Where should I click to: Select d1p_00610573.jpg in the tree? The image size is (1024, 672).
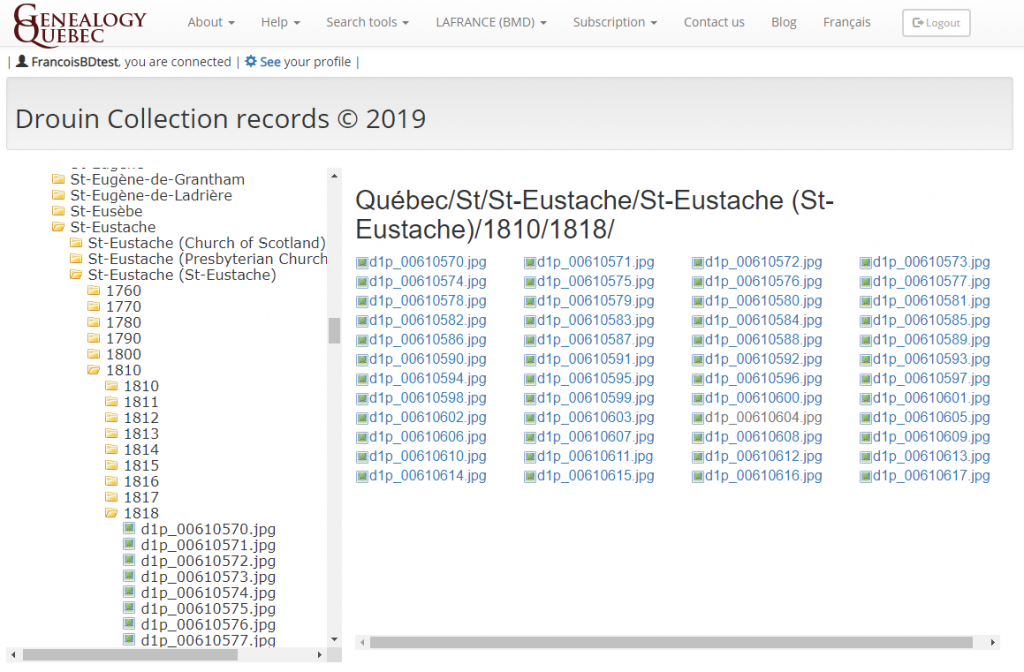coord(208,577)
